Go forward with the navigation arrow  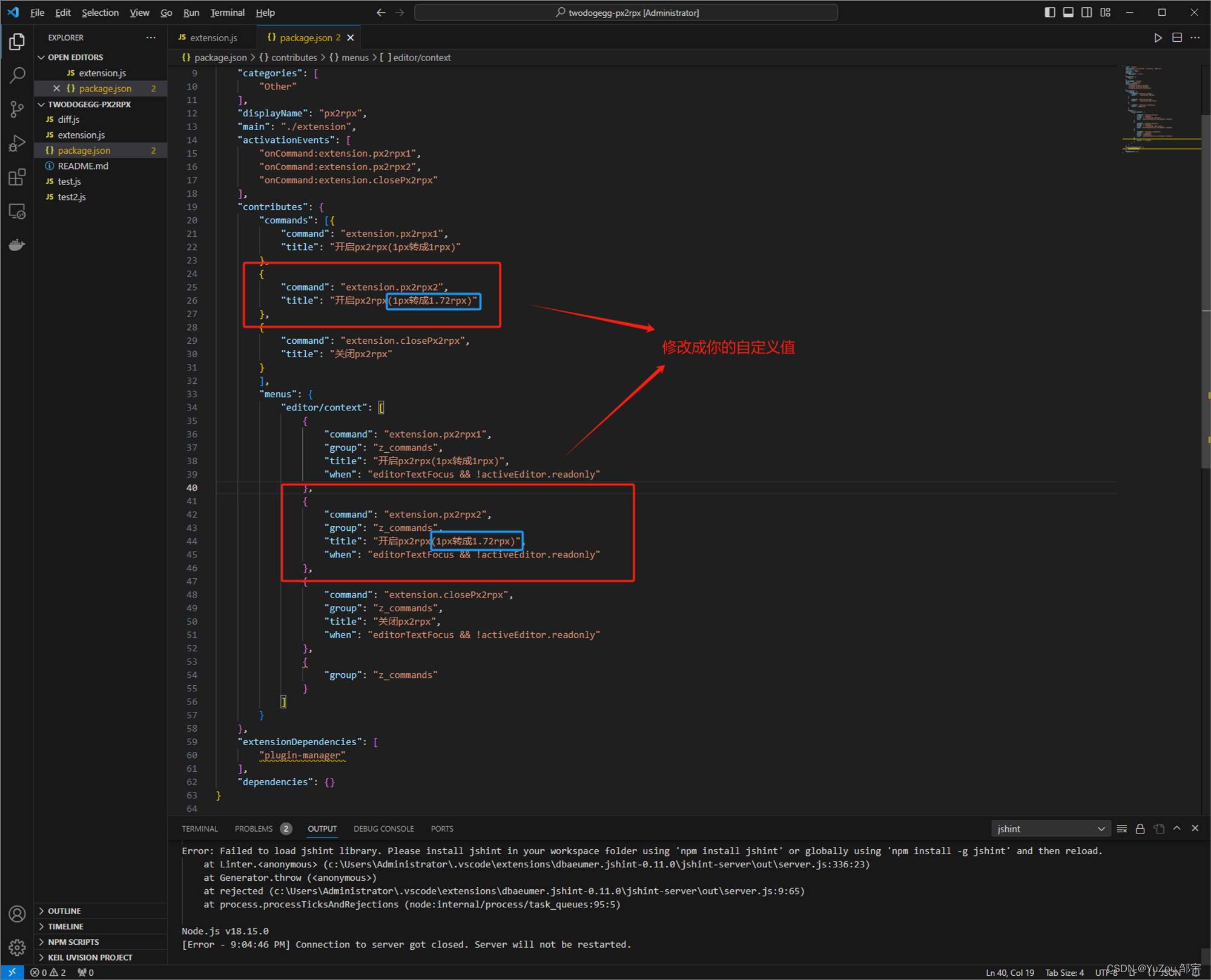click(x=400, y=13)
